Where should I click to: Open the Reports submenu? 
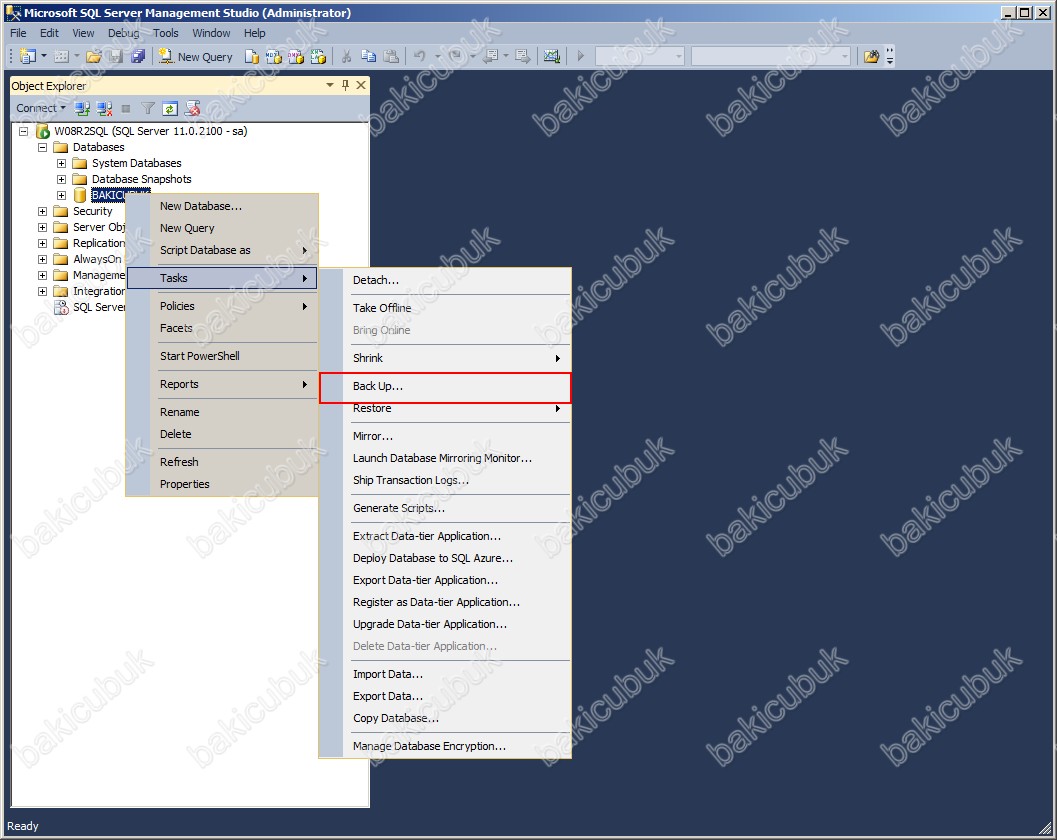pyautogui.click(x=222, y=384)
